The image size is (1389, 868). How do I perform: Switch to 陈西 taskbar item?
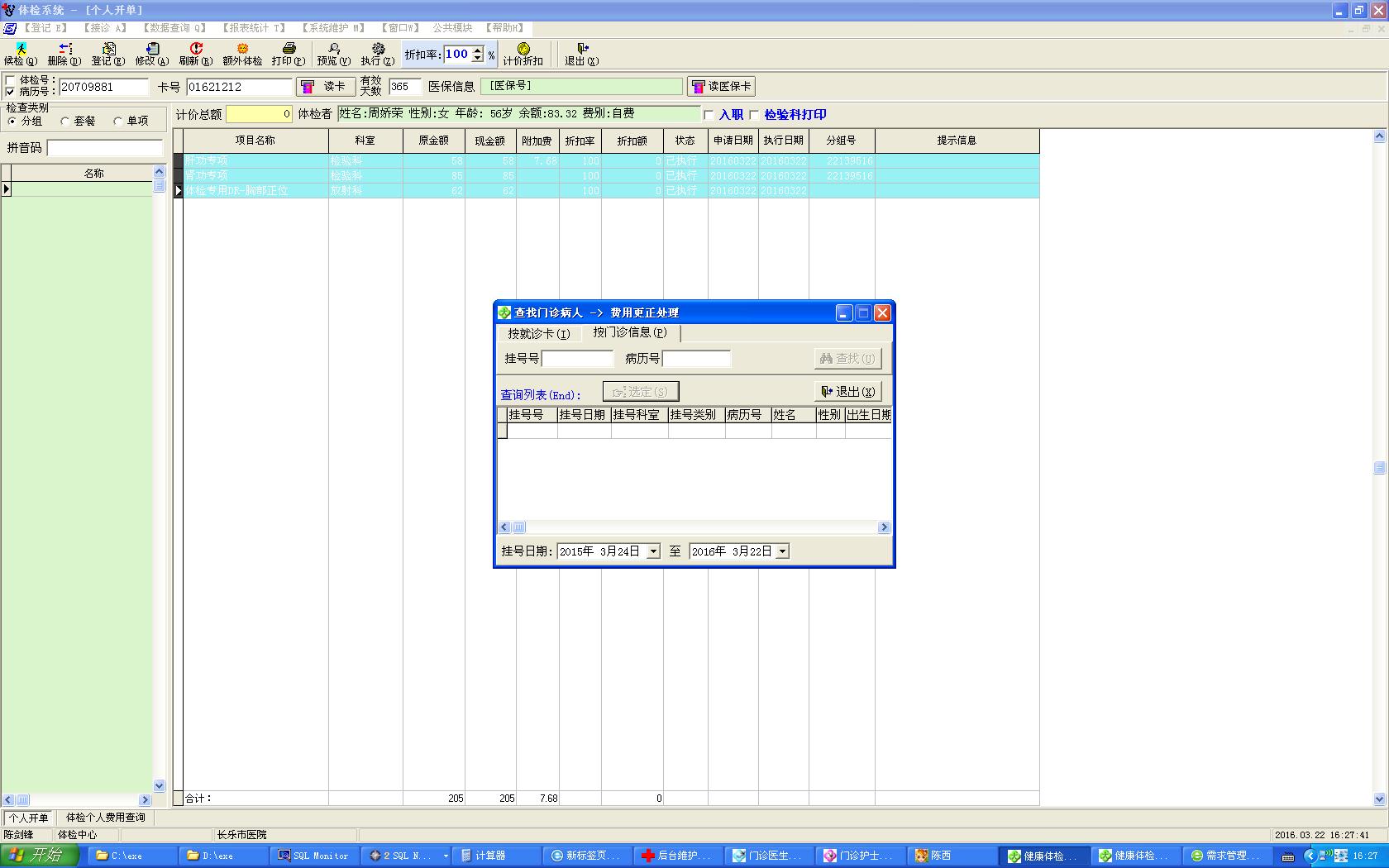click(950, 856)
